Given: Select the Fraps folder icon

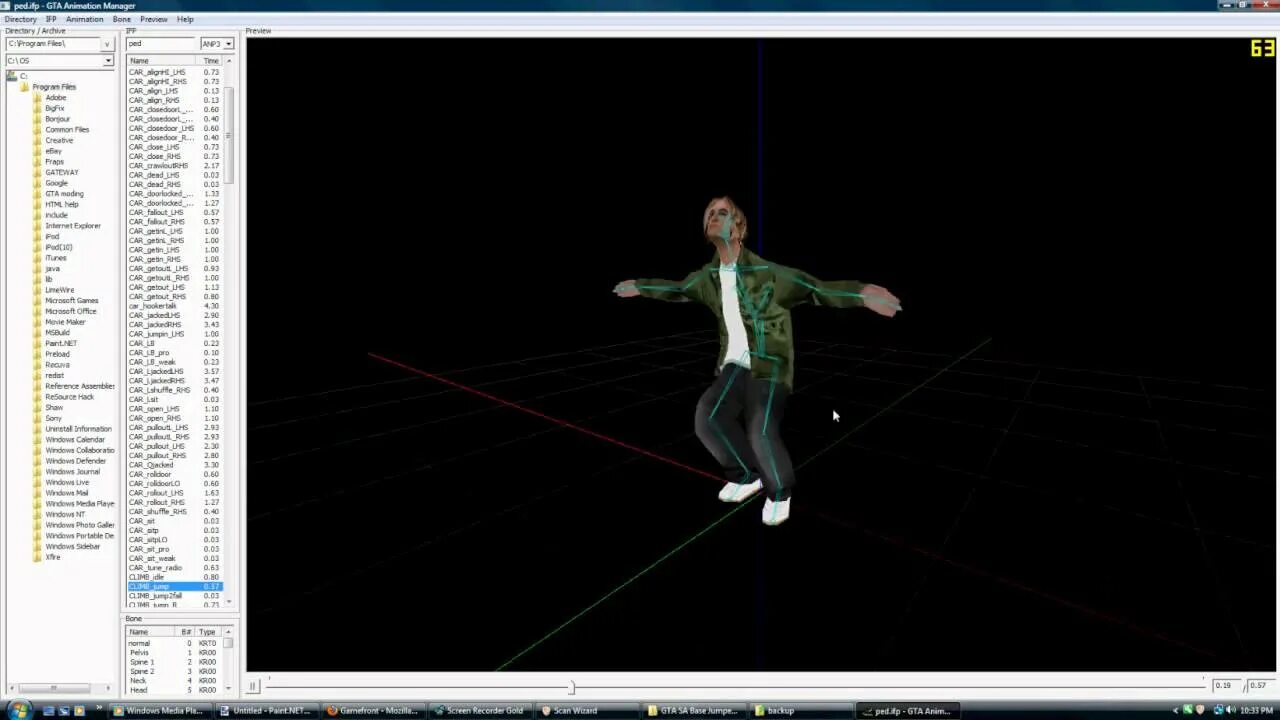Looking at the screenshot, I should (38, 162).
